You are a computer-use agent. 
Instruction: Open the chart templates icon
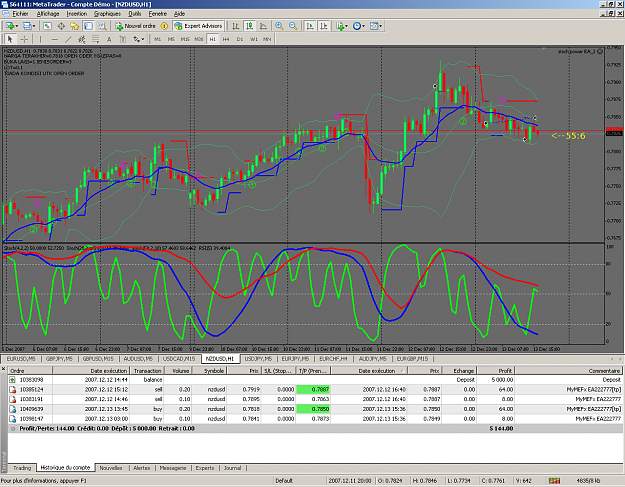pos(374,26)
